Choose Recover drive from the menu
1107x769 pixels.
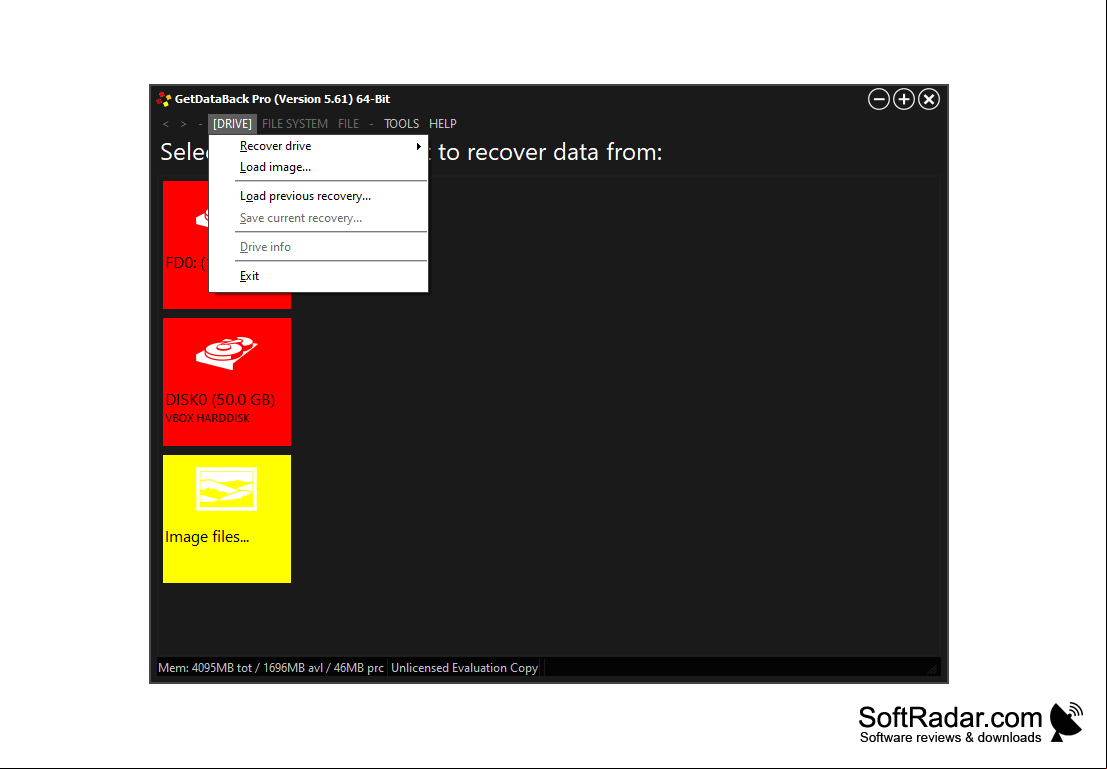pos(318,146)
